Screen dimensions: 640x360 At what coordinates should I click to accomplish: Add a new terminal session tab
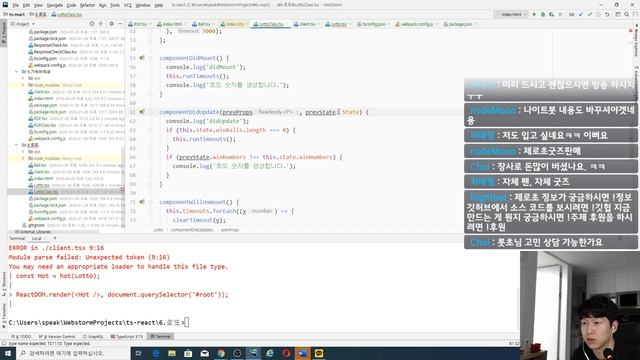tap(55, 238)
